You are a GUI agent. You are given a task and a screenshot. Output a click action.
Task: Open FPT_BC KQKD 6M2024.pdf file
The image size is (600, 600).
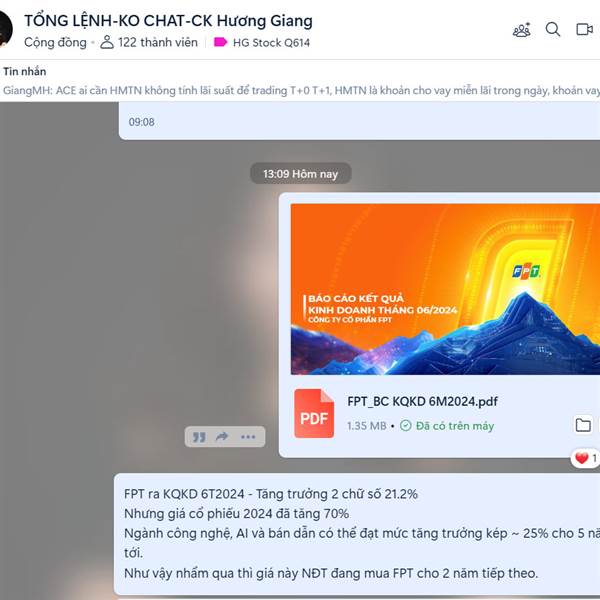pyautogui.click(x=422, y=401)
